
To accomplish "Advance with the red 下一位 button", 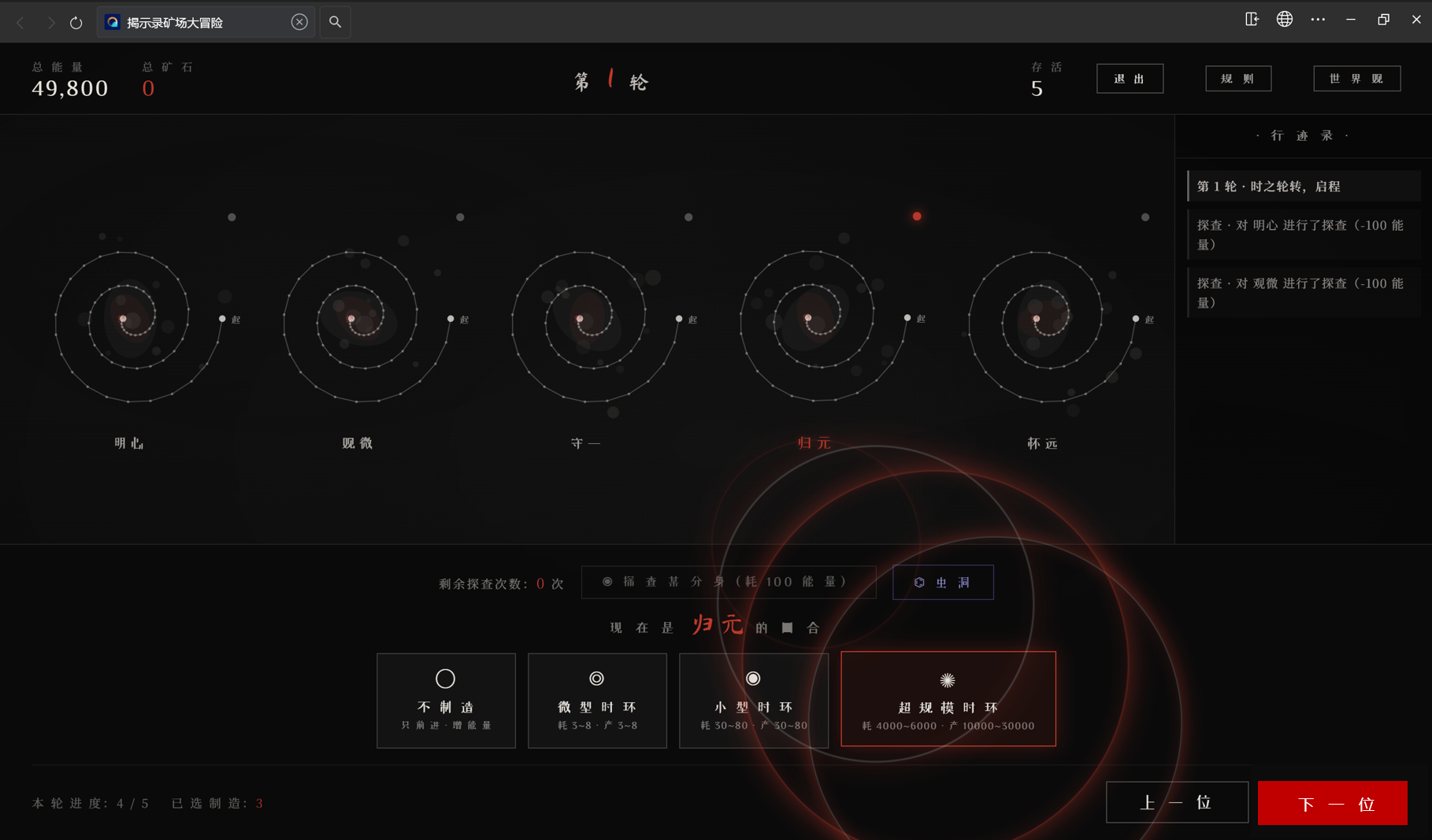I will pos(1333,803).
